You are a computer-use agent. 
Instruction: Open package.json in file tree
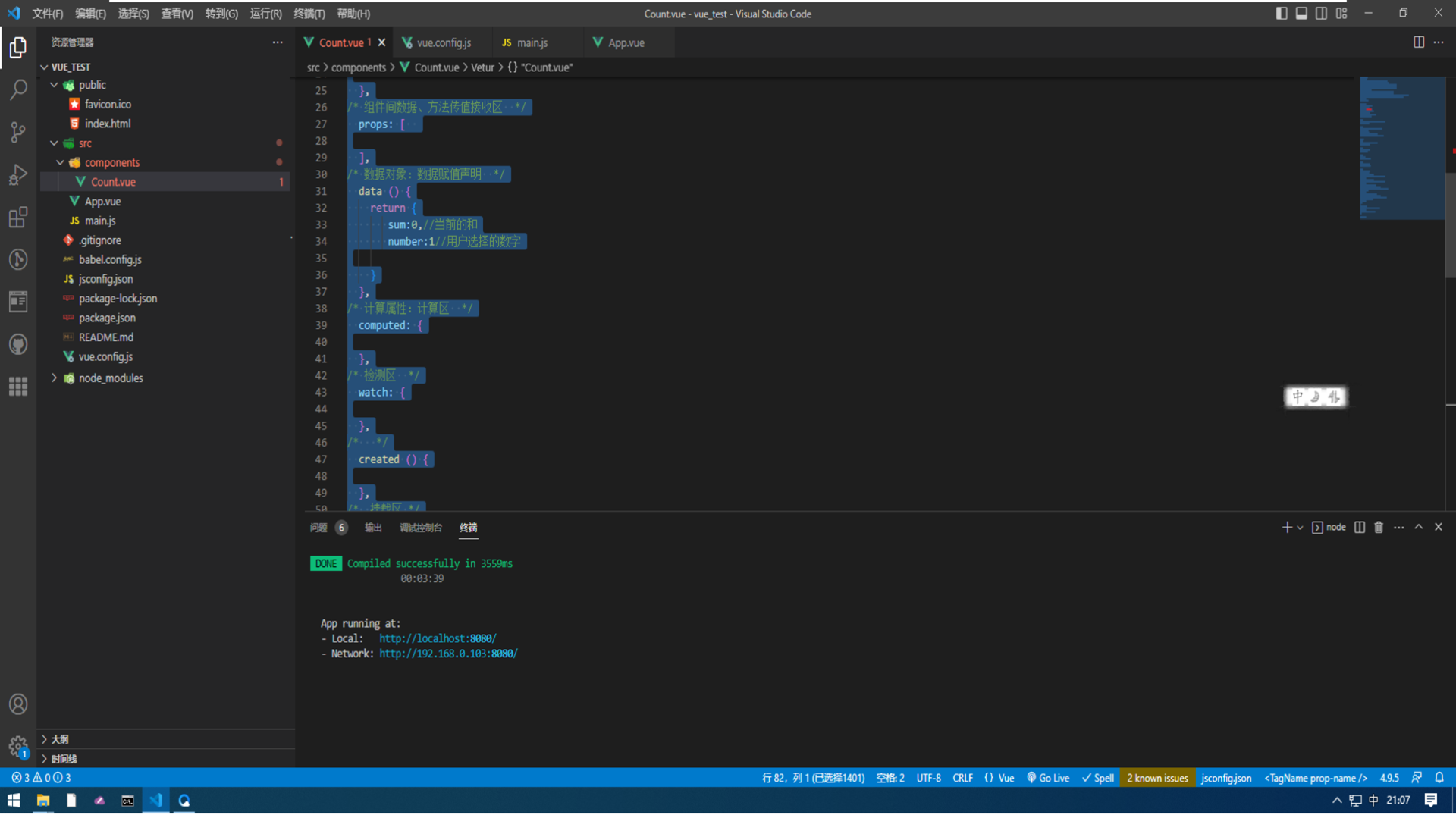[x=107, y=318]
